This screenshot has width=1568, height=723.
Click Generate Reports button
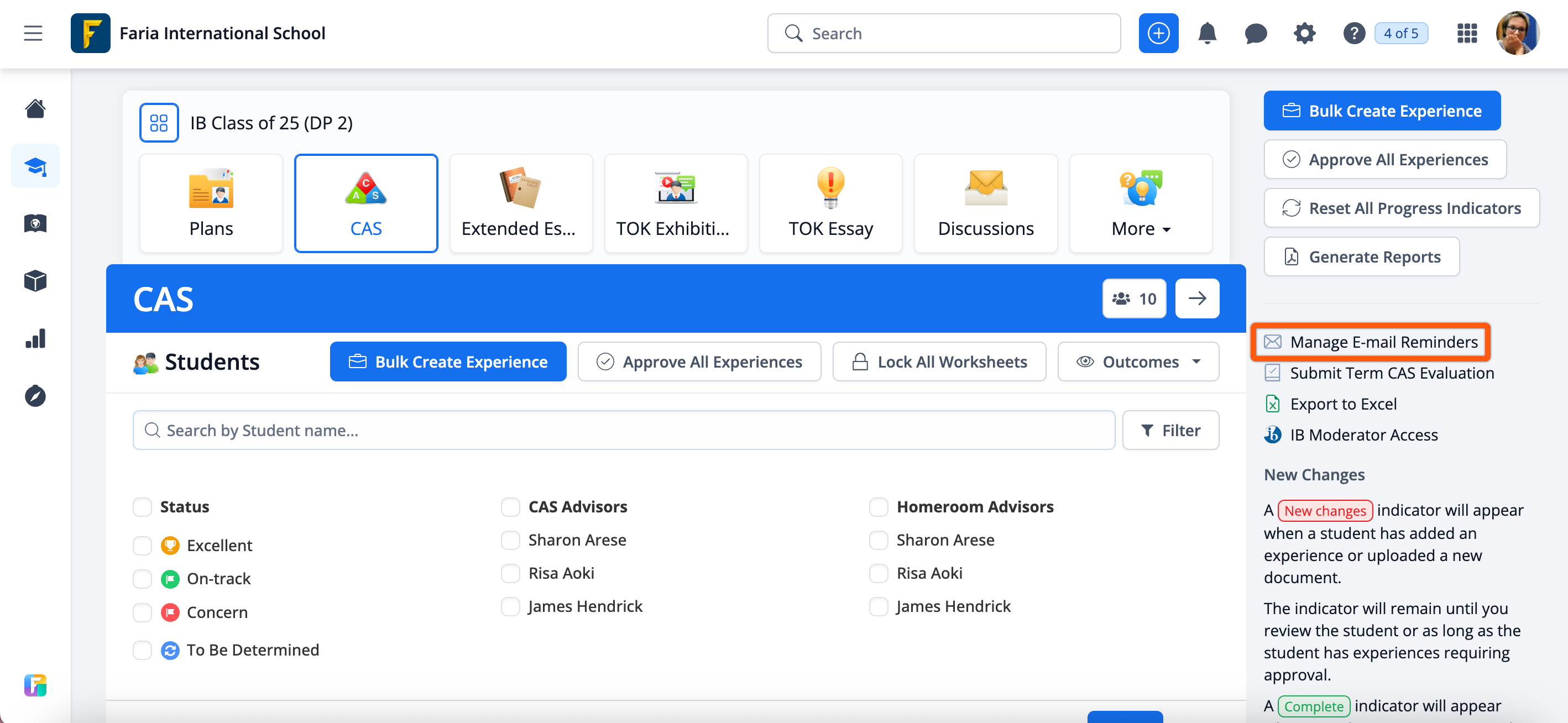coord(1361,256)
